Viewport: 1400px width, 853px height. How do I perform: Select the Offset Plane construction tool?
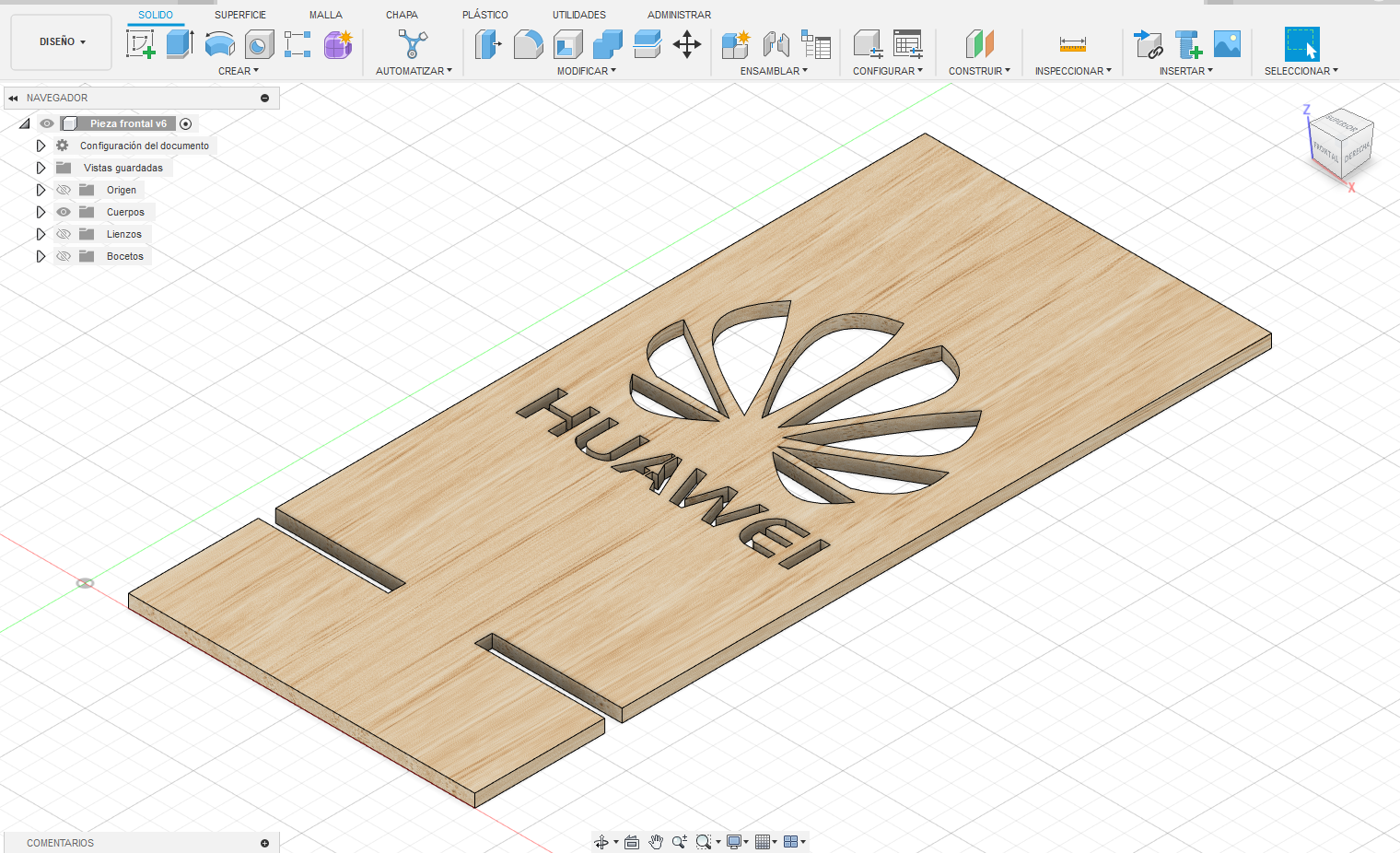coord(979,44)
